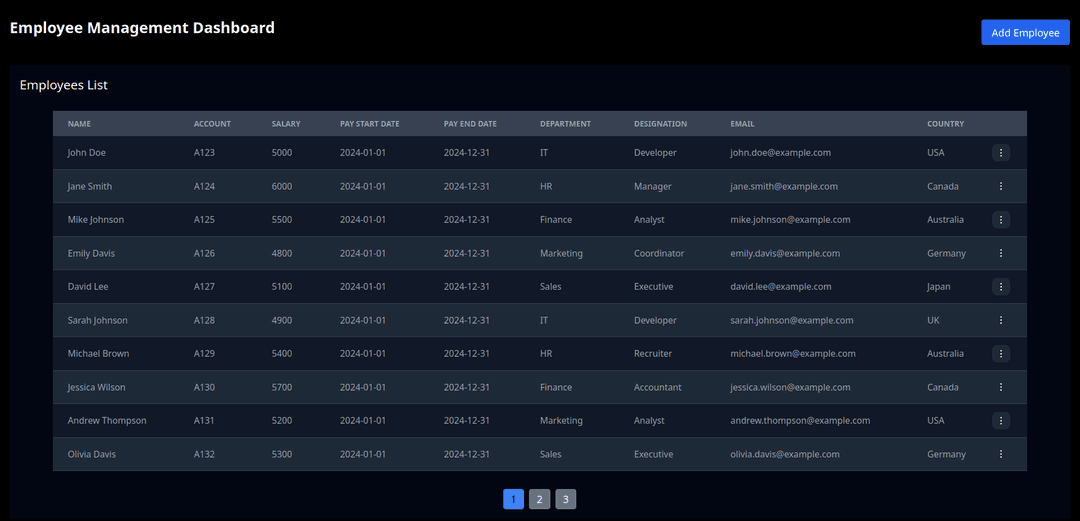Image resolution: width=1080 pixels, height=521 pixels.
Task: Click email andrew.thompson@example.com
Action: (x=800, y=420)
